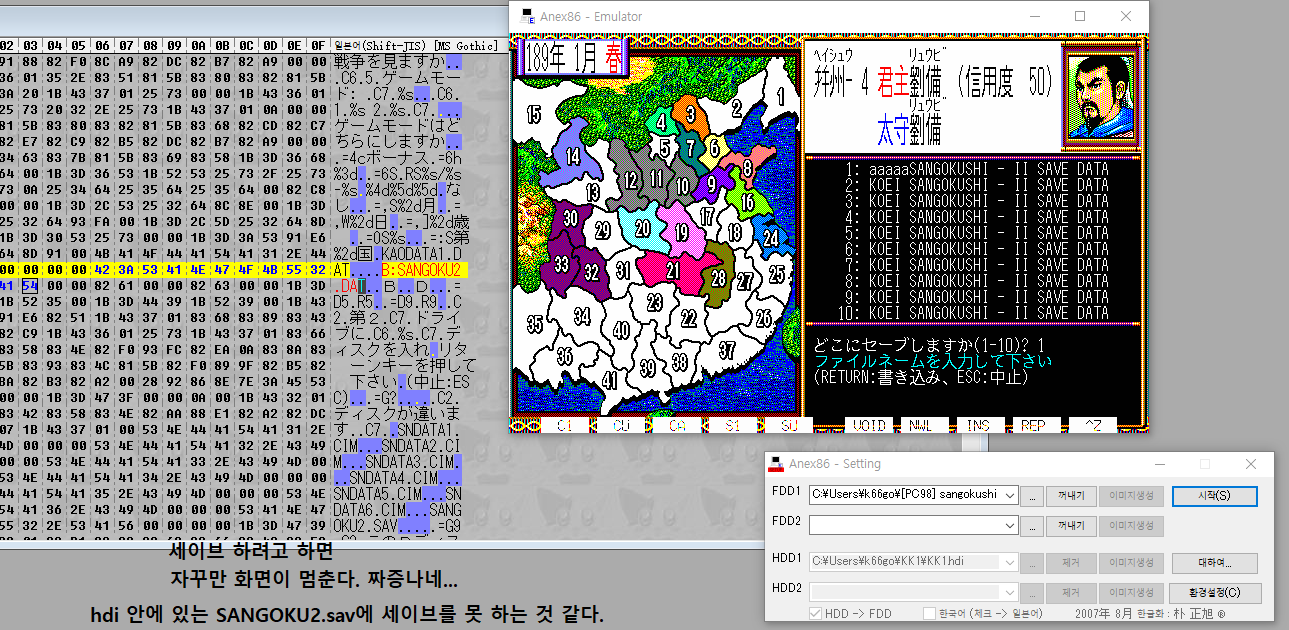Viewport: 1289px width, 630px height.
Task: Open the 대하여... about dialog
Action: (x=1214, y=563)
